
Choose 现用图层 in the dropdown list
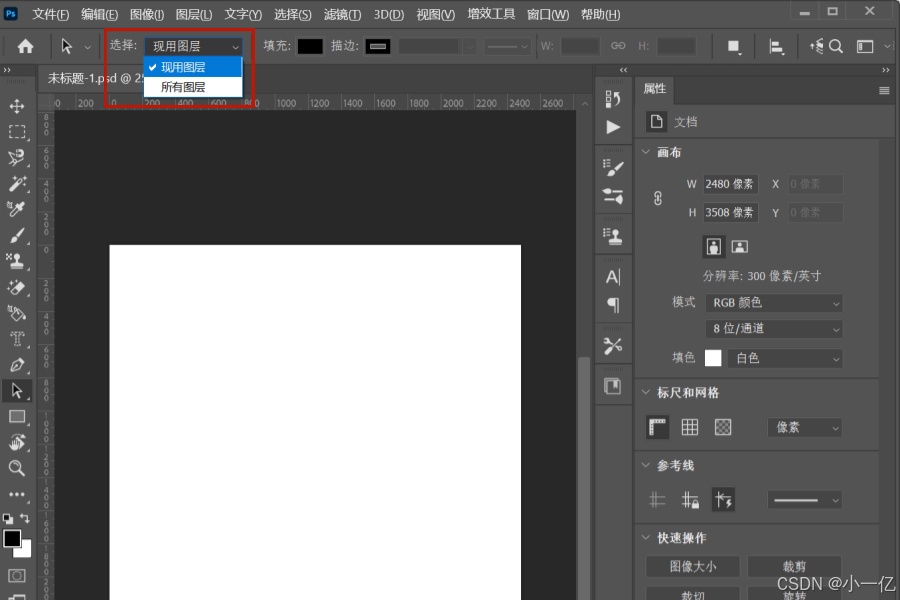click(193, 67)
